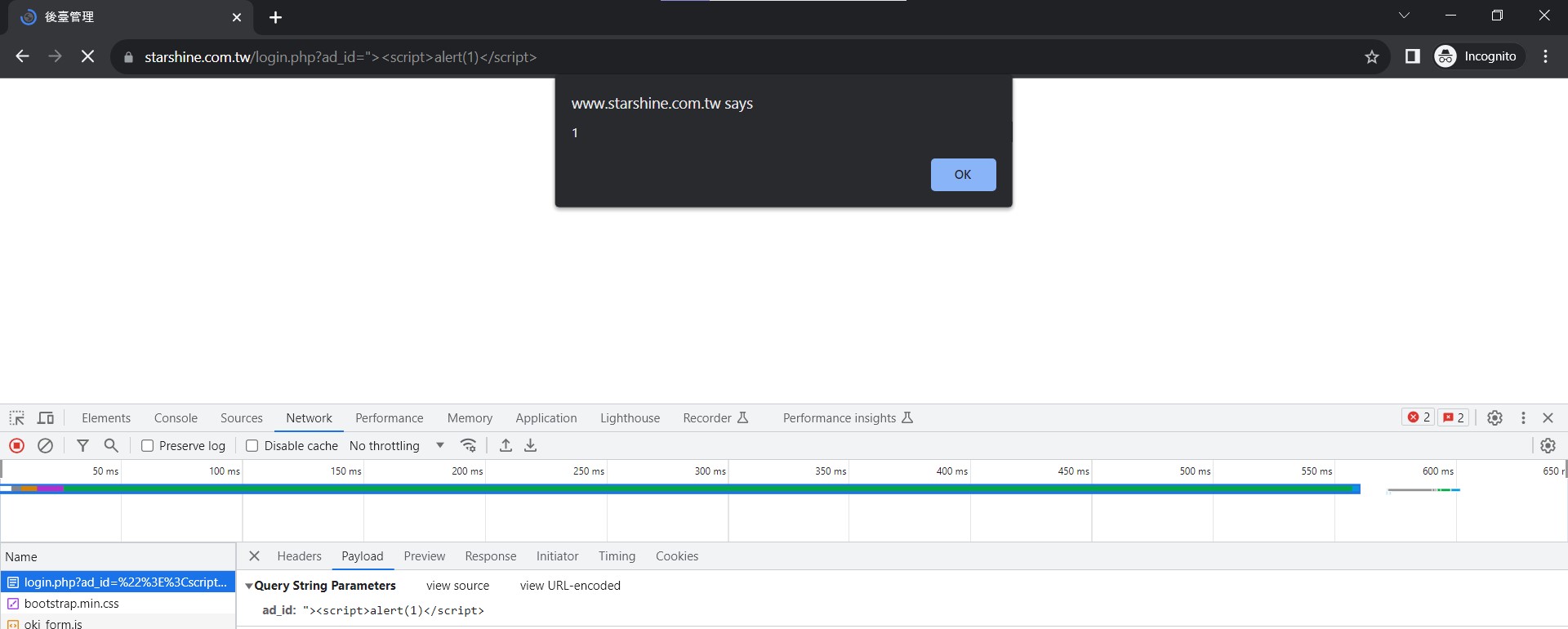Image resolution: width=1568 pixels, height=629 pixels.
Task: Open the No throttling dropdown
Action: pos(397,445)
